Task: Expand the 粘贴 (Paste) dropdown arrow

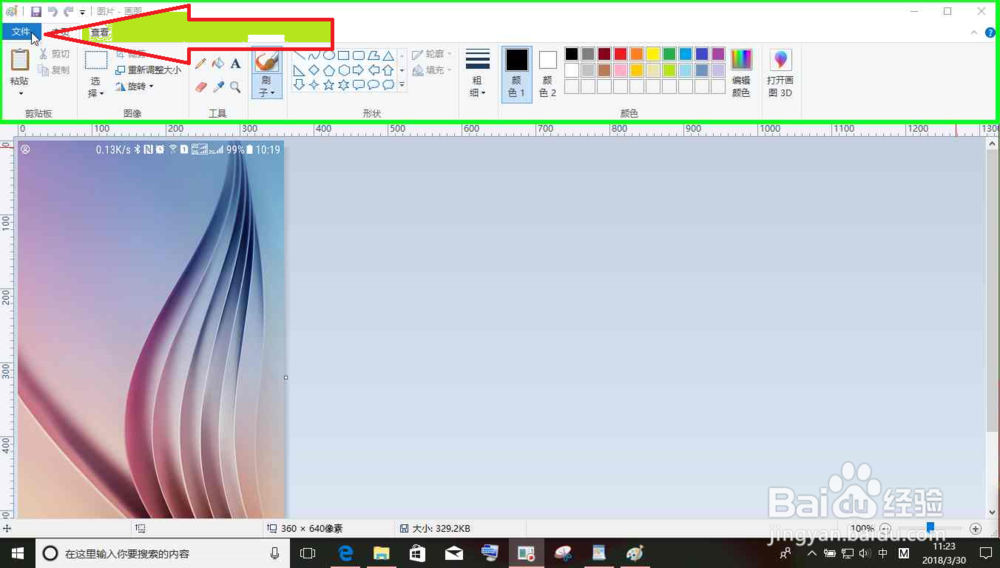Action: click(x=20, y=93)
